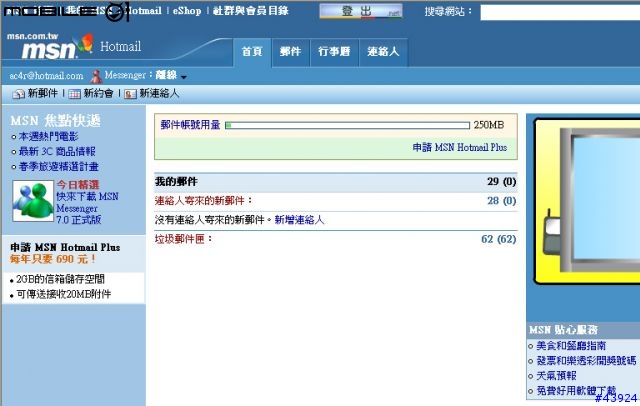Click 新郵件 to compose mail
640x406 pixels.
pos(42,93)
